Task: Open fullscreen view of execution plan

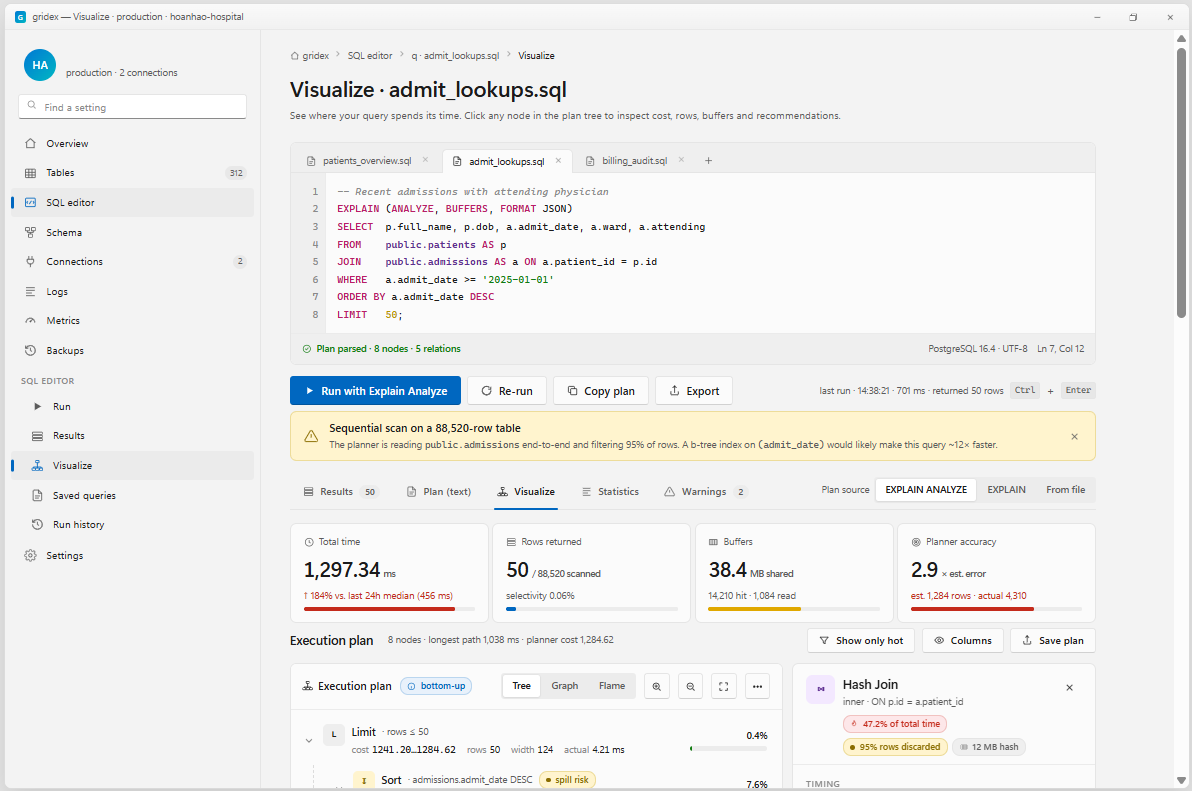Action: coord(724,686)
